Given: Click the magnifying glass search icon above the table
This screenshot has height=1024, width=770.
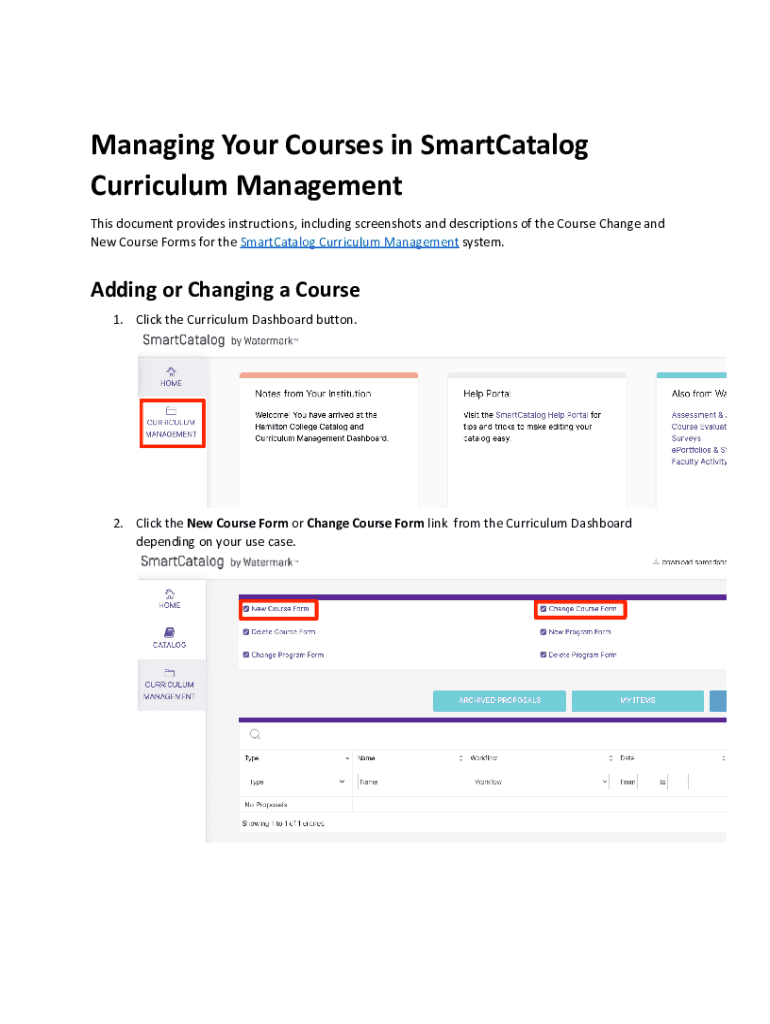Looking at the screenshot, I should pyautogui.click(x=254, y=734).
